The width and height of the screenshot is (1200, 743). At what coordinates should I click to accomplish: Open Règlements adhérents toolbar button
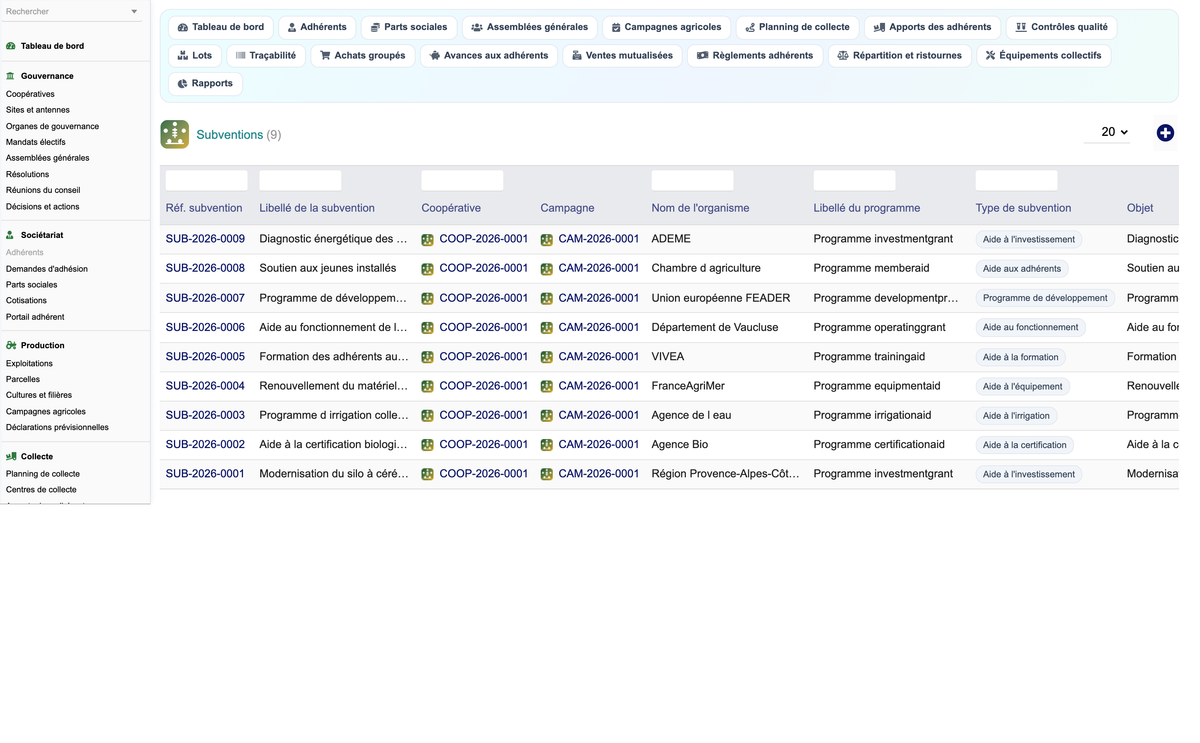755,55
